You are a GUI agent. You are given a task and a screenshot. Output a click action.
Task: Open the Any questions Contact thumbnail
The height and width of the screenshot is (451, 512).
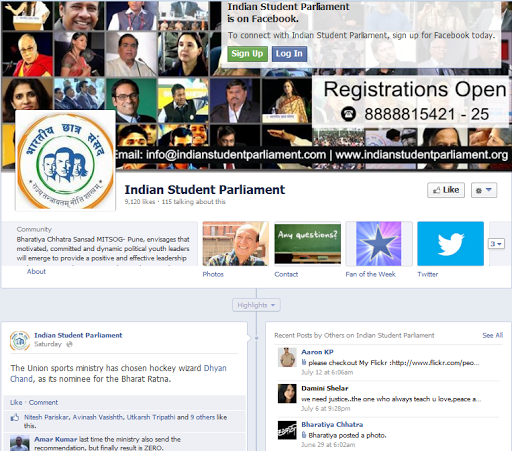click(307, 244)
